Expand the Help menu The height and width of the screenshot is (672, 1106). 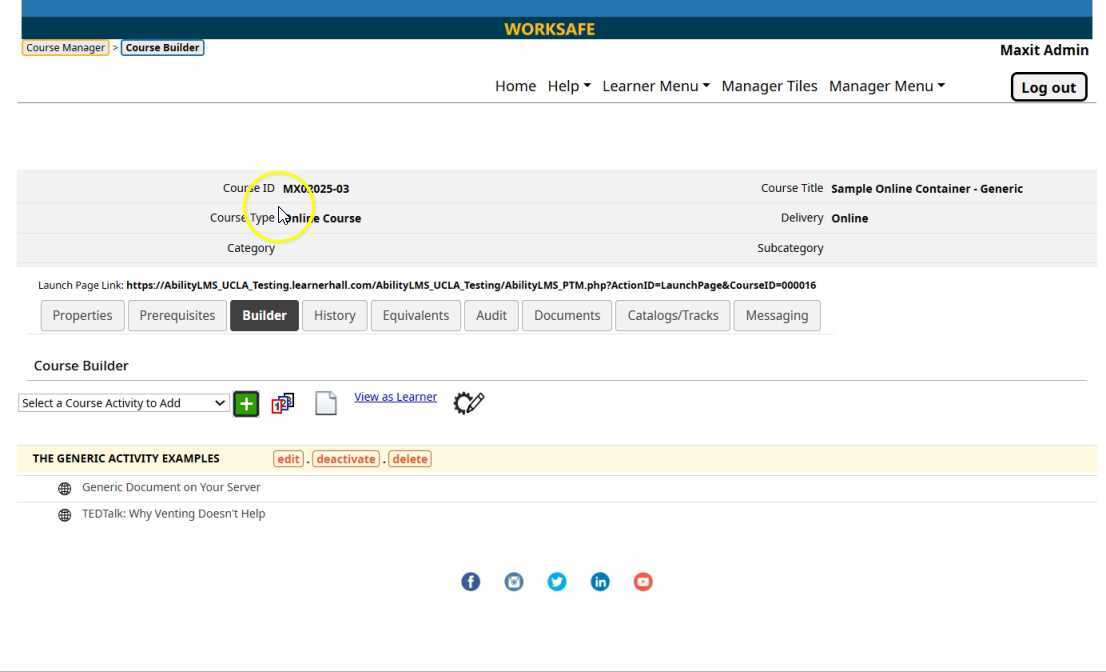coord(568,86)
